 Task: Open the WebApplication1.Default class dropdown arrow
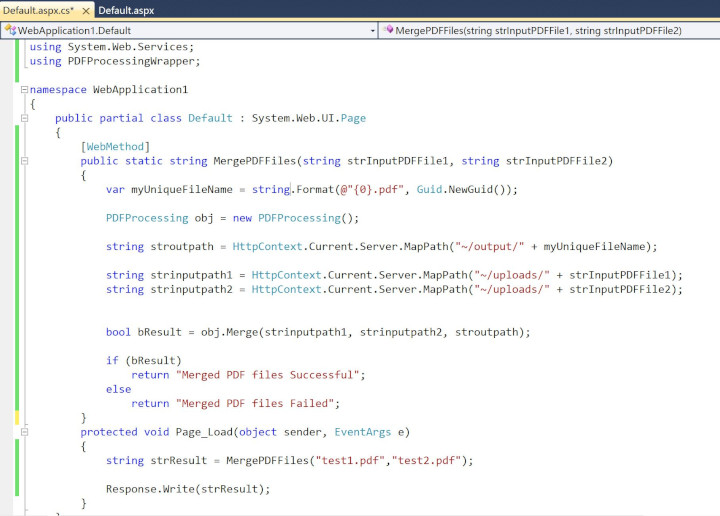pos(373,30)
